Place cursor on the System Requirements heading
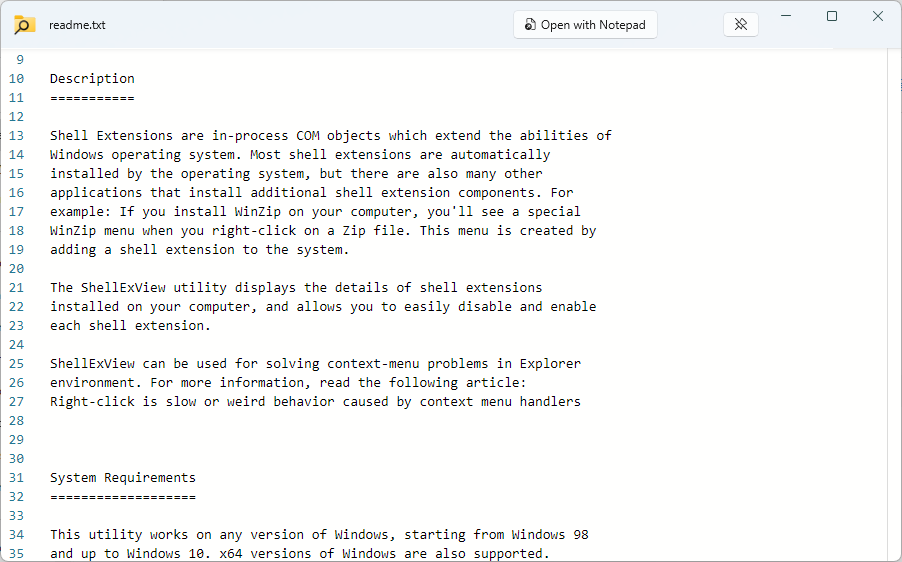 [x=123, y=477]
